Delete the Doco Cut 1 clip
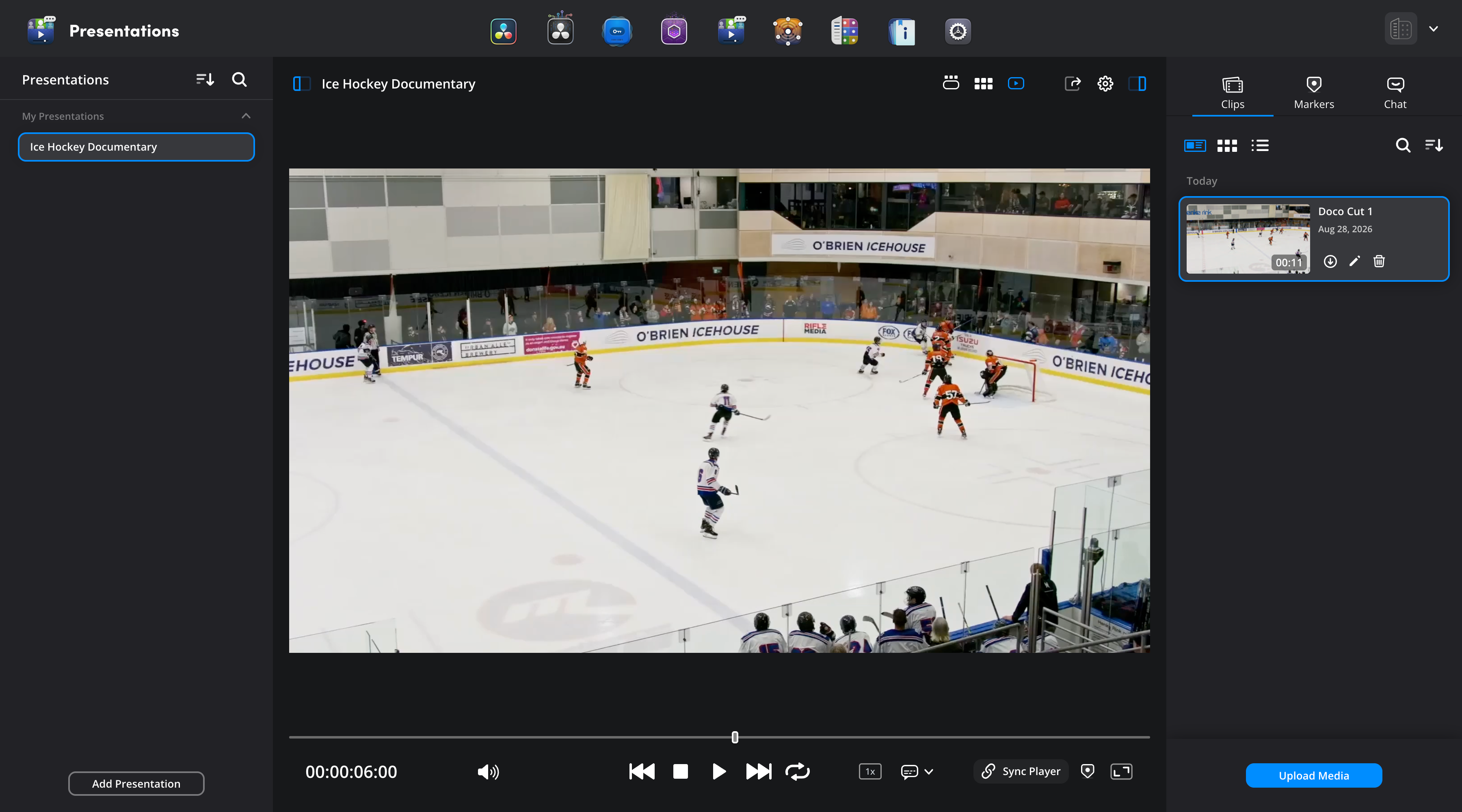Image resolution: width=1462 pixels, height=812 pixels. 1379,261
